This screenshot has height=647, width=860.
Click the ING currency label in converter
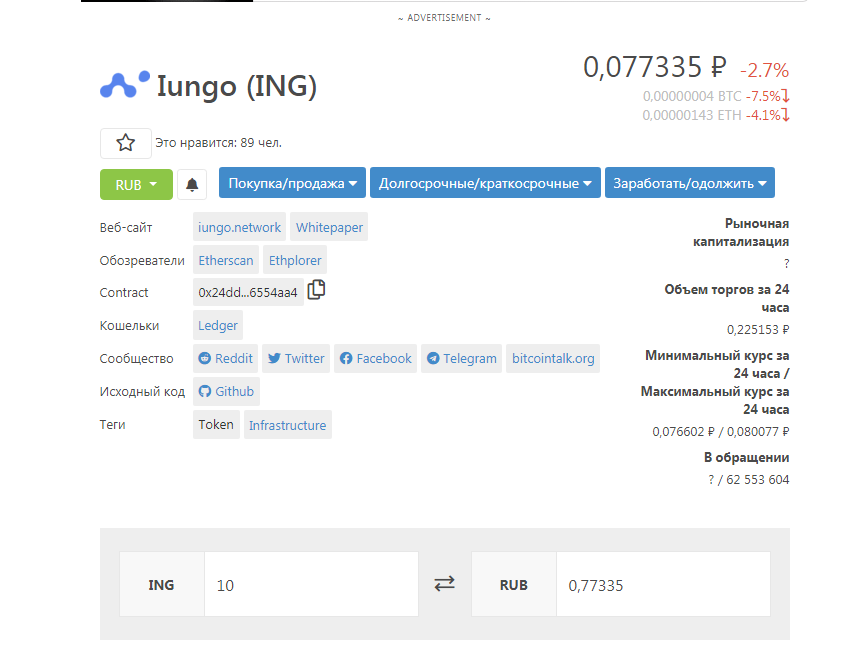(161, 585)
